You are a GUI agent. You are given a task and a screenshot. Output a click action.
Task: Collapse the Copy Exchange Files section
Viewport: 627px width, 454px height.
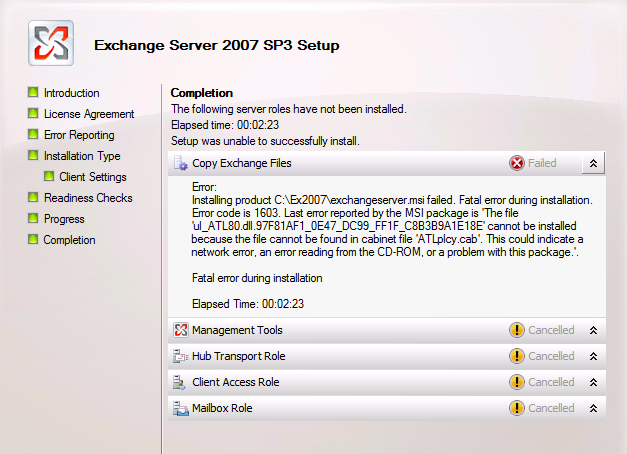593,163
